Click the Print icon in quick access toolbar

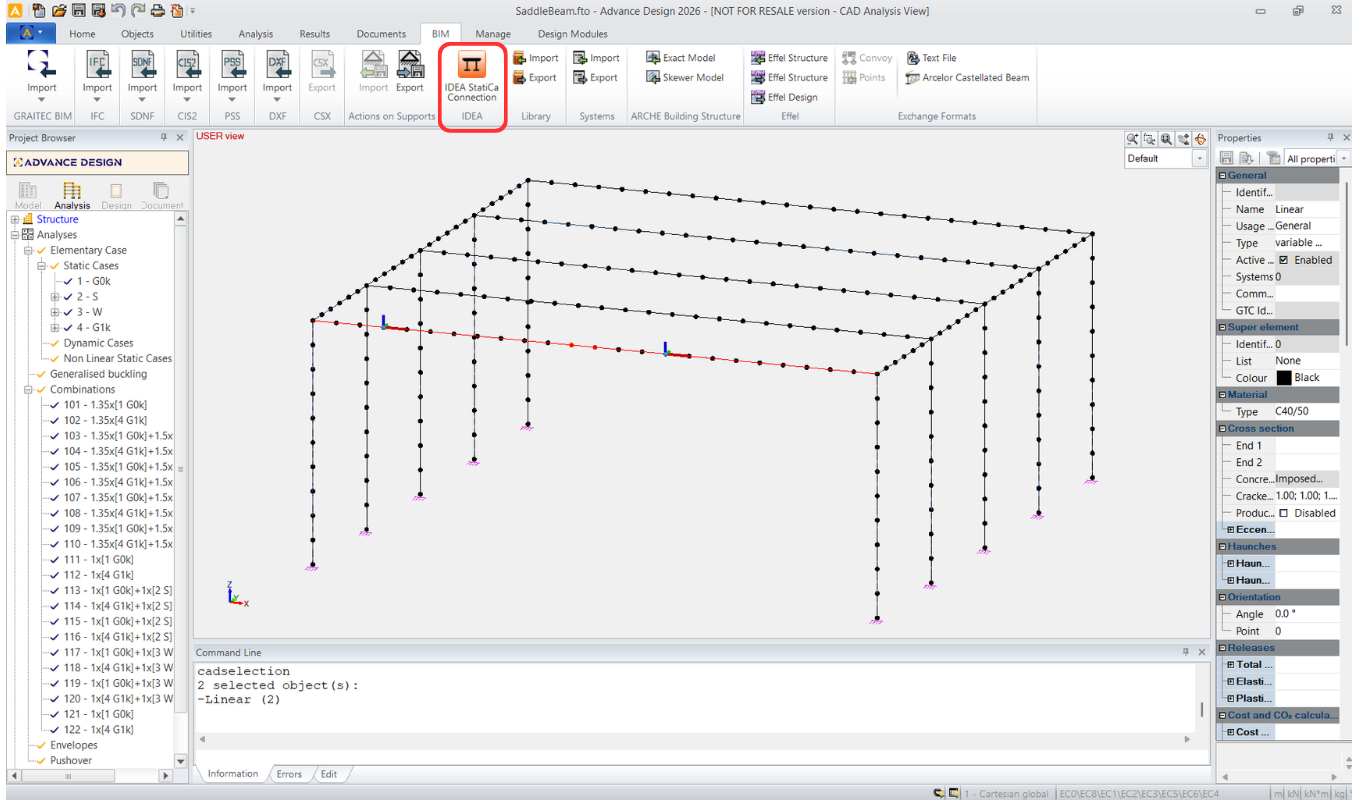(x=159, y=11)
